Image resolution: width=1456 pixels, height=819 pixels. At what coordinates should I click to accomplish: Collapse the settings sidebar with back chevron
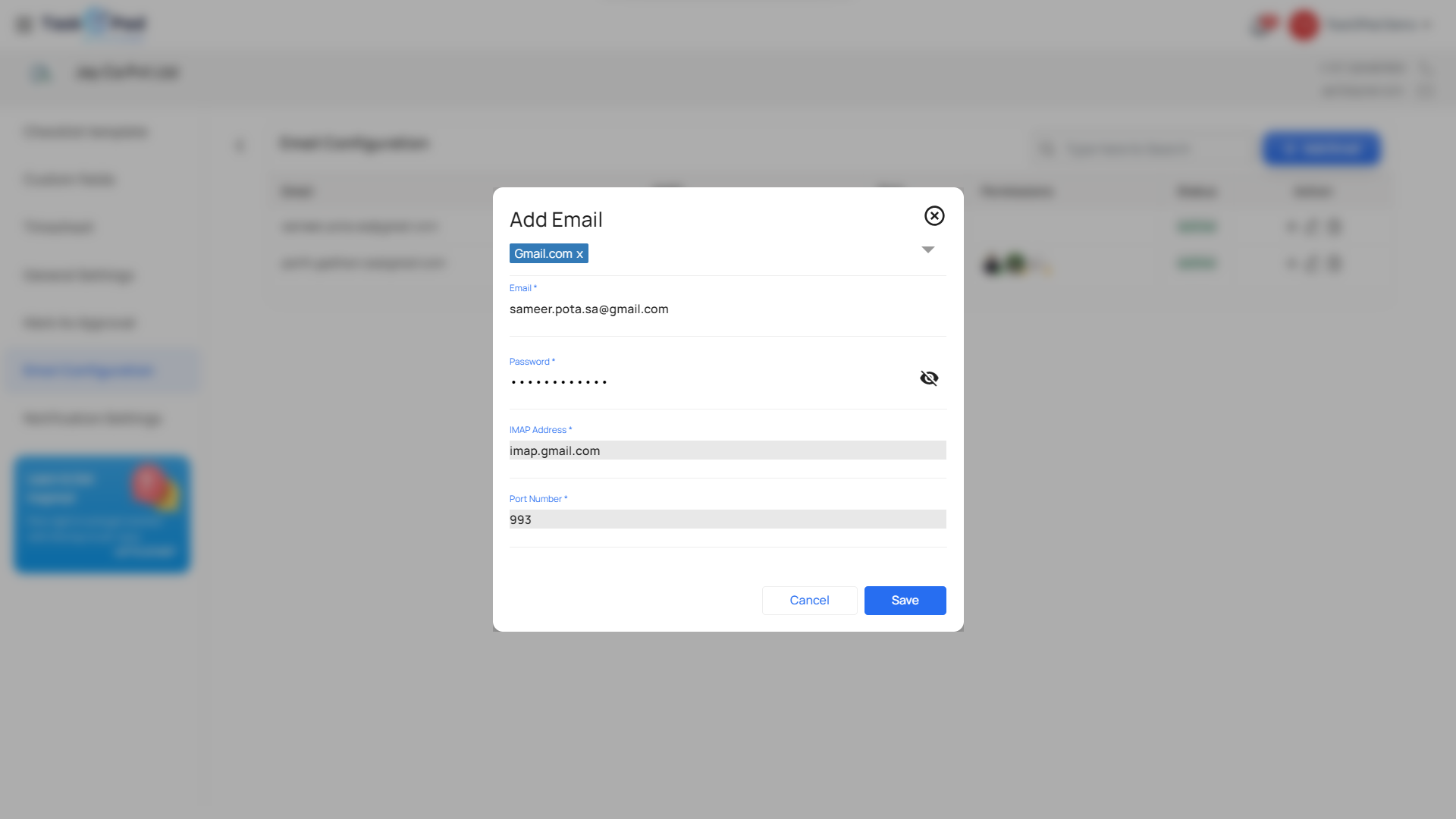coord(240,145)
